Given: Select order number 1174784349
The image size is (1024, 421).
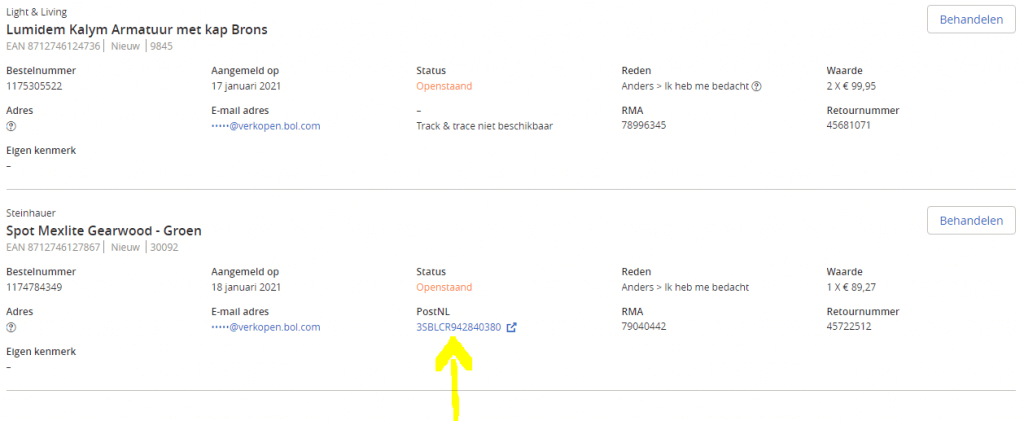Looking at the screenshot, I should [34, 287].
